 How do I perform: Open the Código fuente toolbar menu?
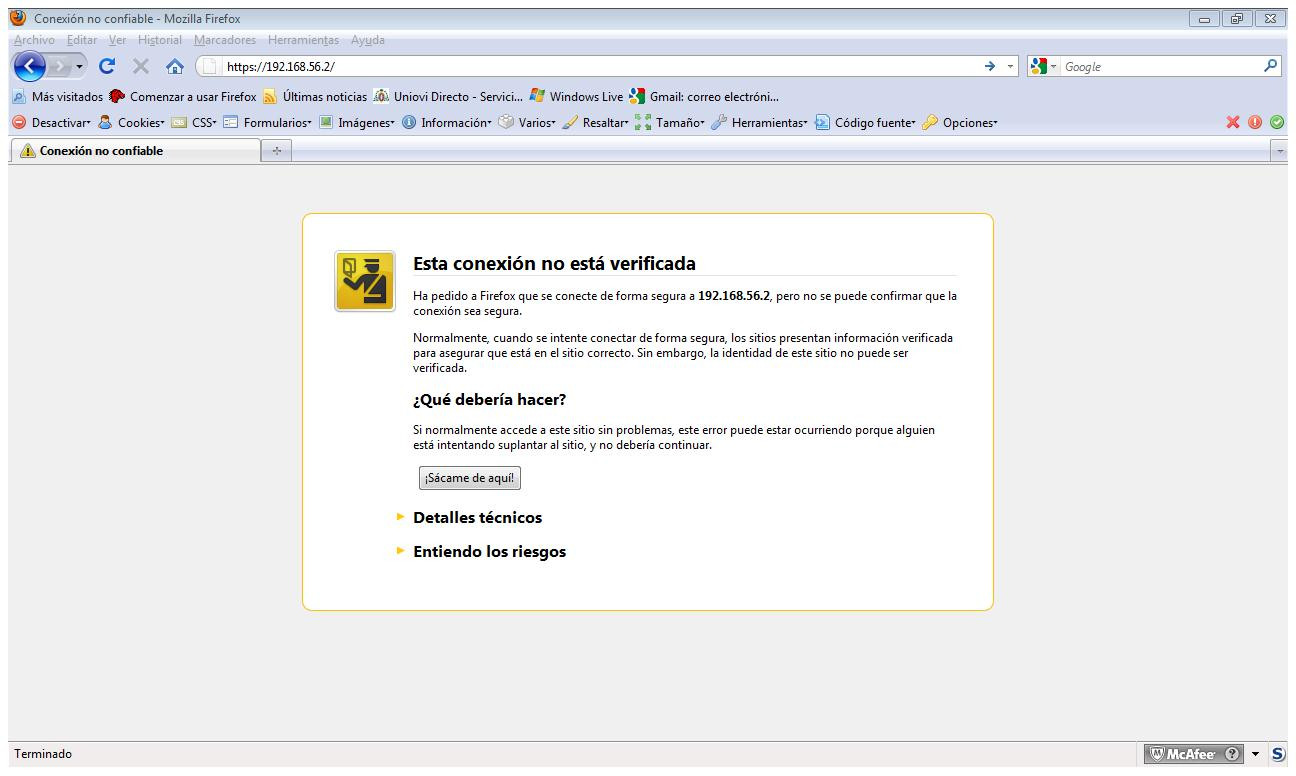click(867, 123)
